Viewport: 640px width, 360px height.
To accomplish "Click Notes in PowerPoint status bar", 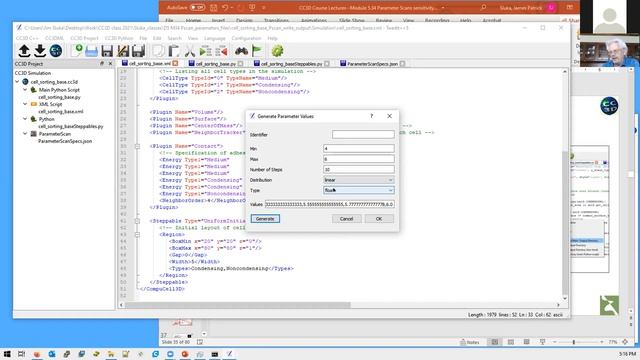I will pyautogui.click(x=469, y=342).
